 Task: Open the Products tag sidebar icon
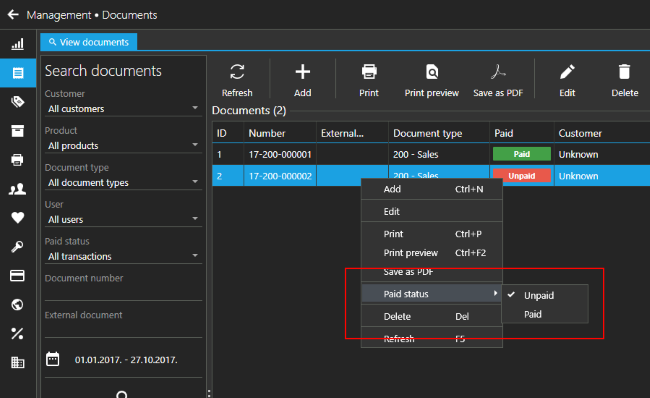pos(17,102)
